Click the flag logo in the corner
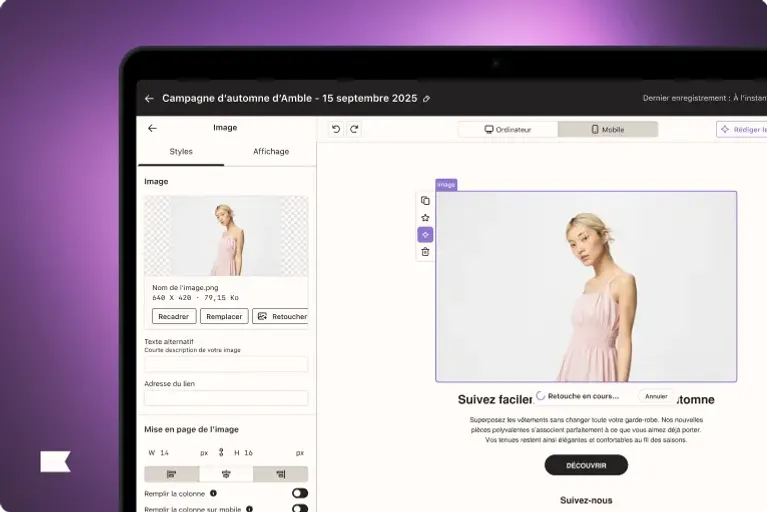This screenshot has height=512, width=767. pos(55,462)
